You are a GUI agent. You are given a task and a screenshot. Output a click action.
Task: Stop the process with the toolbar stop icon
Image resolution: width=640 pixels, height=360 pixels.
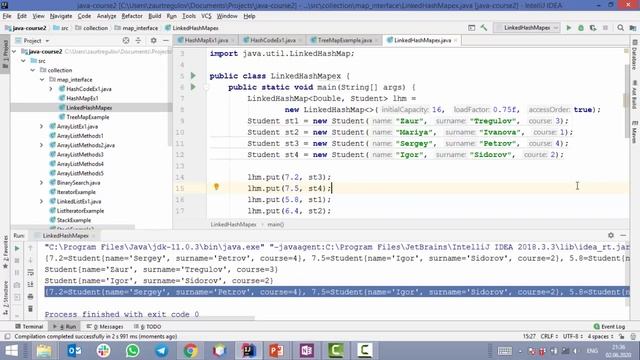(x=605, y=28)
